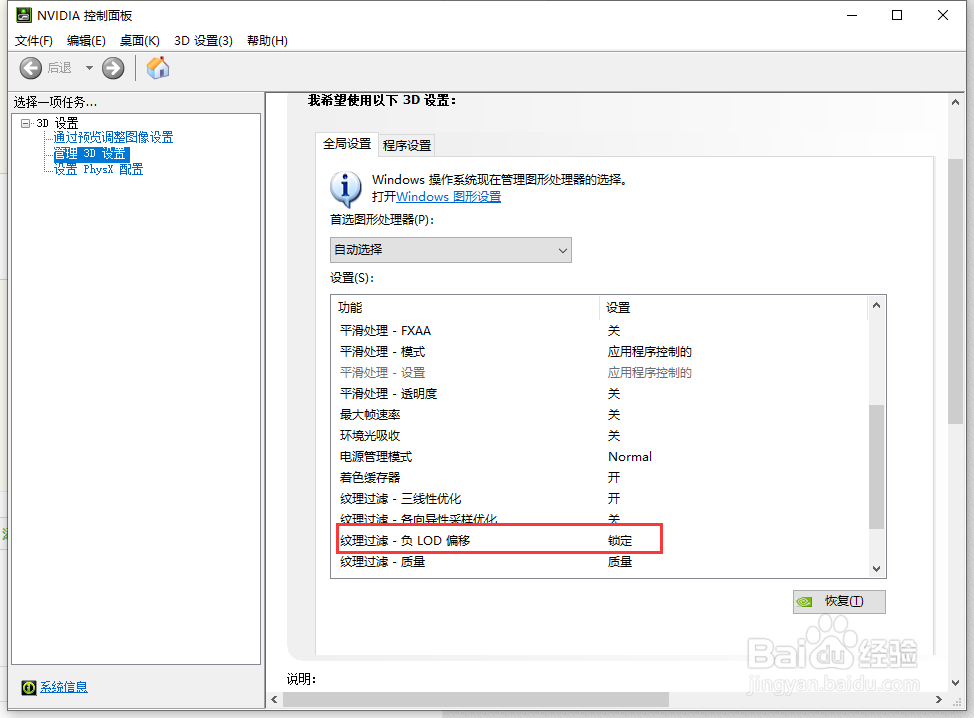Select 平滑处理 - 透明度 row
The height and width of the screenshot is (718, 974).
(x=599, y=394)
